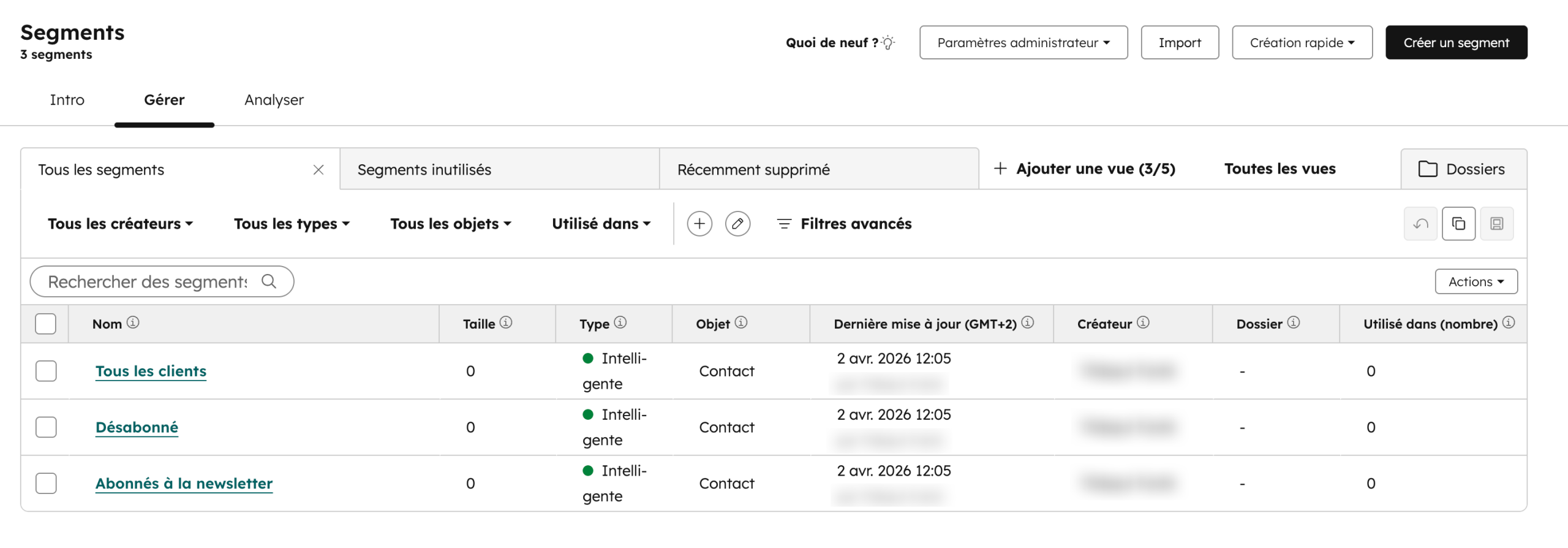Click the Contact cell in Désabonné row

point(726,427)
